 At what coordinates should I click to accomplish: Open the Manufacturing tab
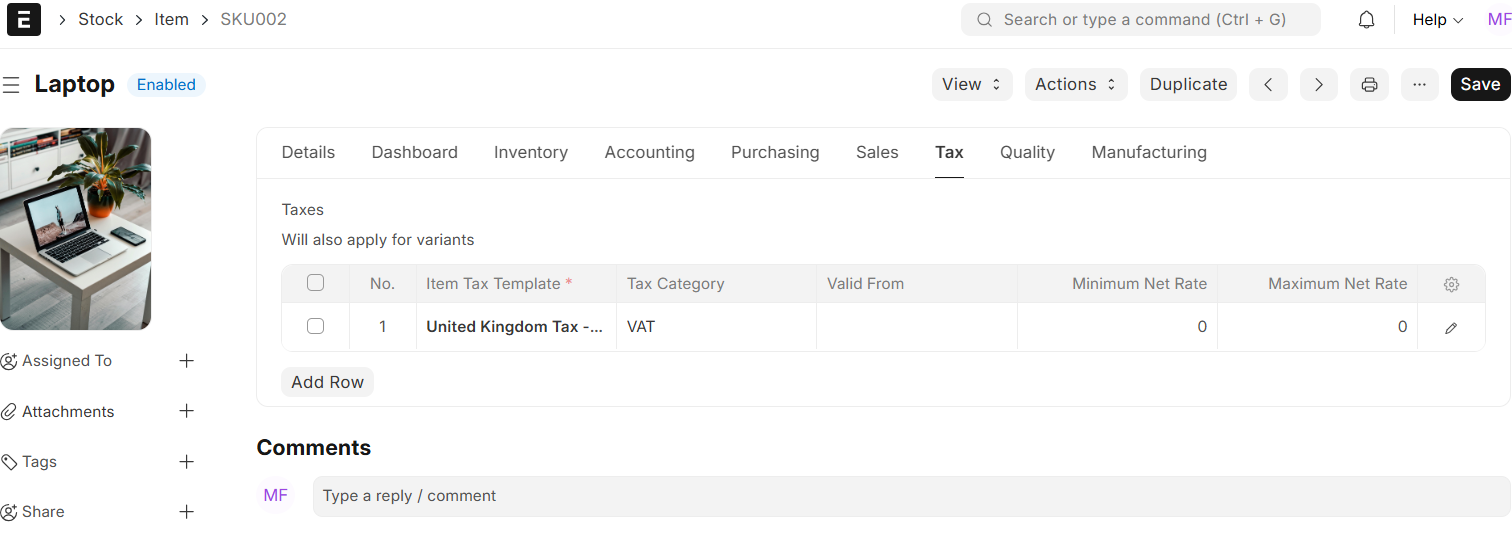pyautogui.click(x=1148, y=152)
